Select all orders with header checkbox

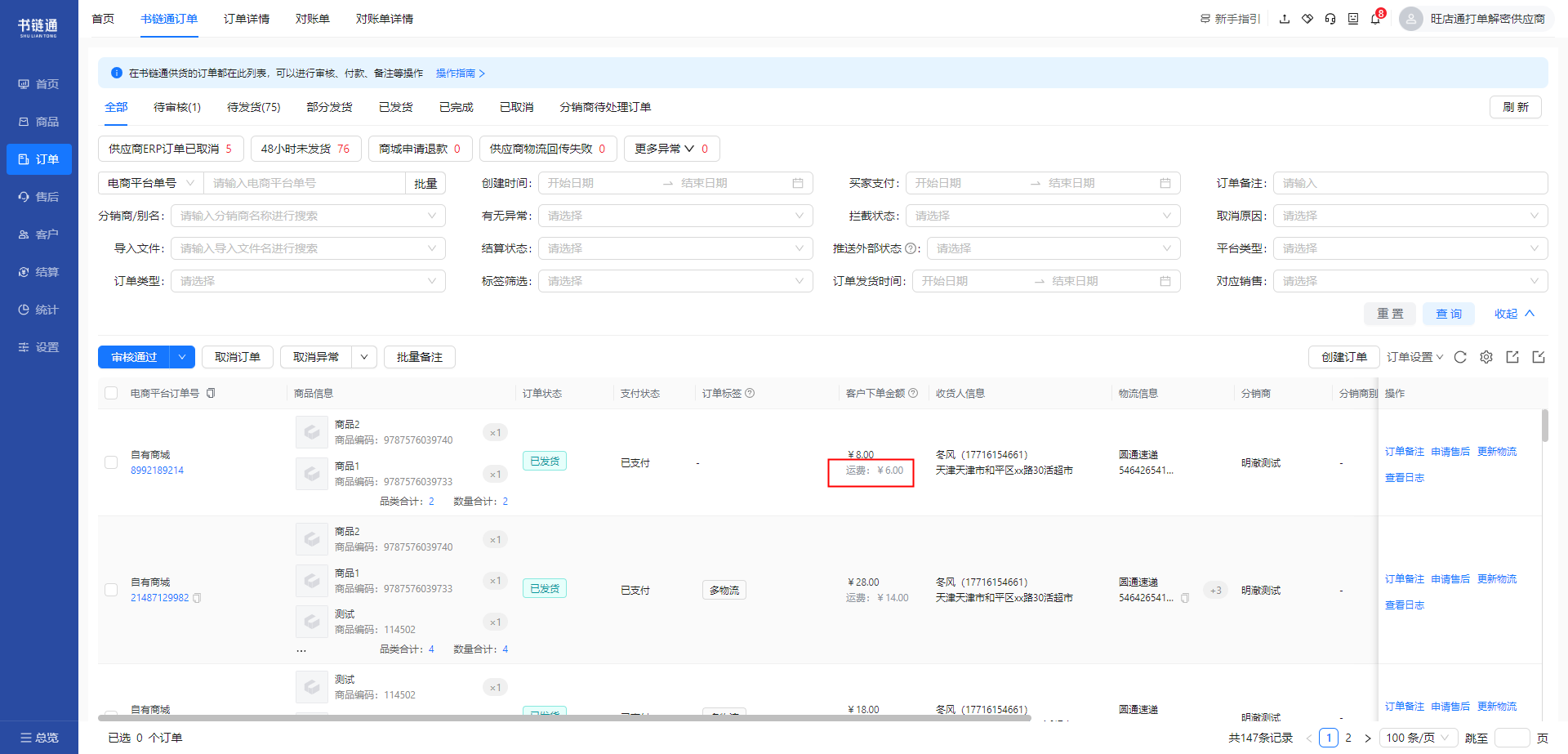click(111, 393)
